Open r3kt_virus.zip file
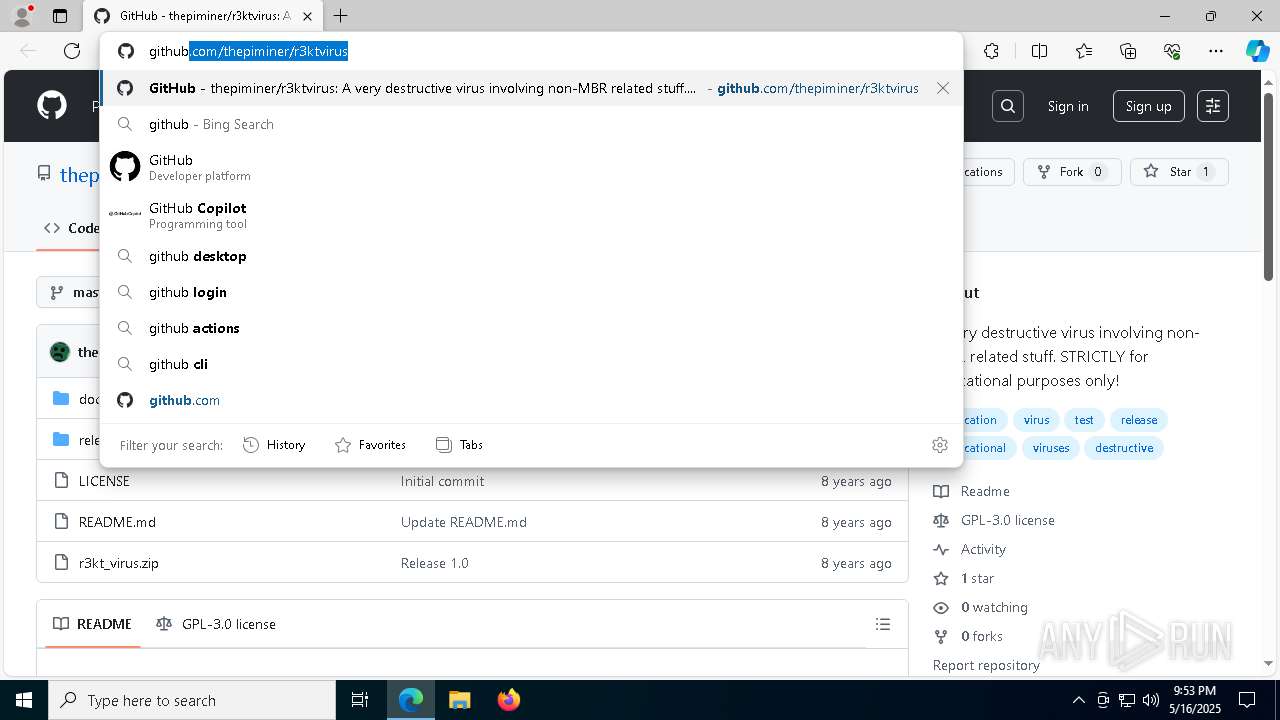 point(119,563)
